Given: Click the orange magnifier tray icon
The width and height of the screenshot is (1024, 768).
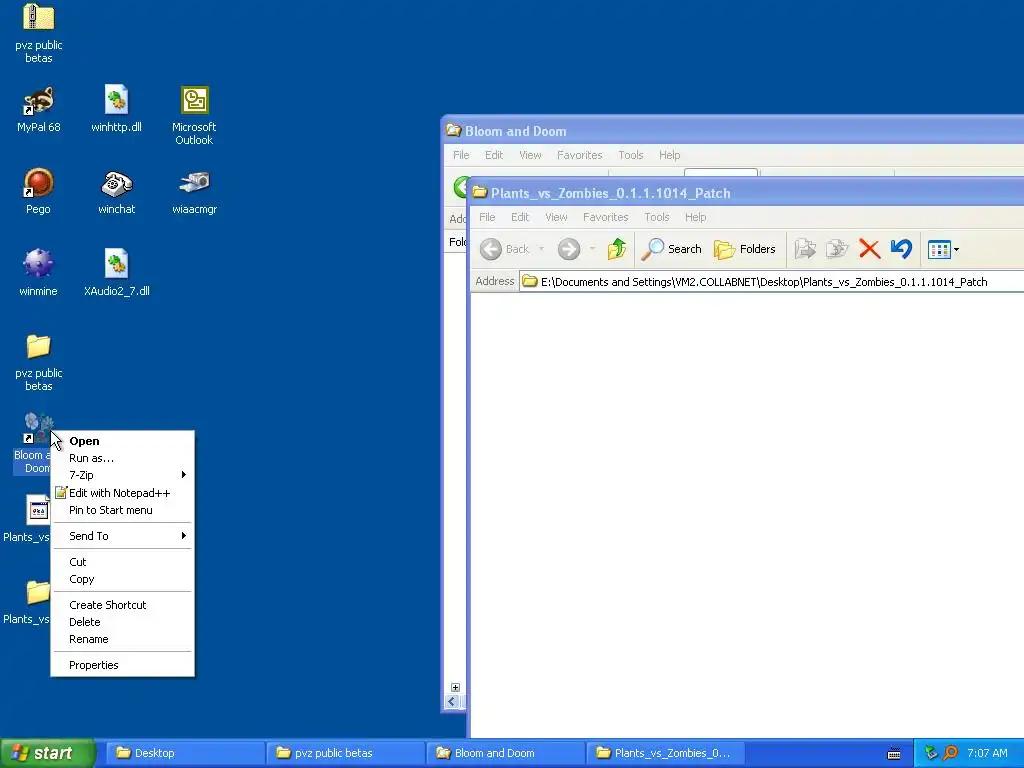Looking at the screenshot, I should (x=950, y=753).
